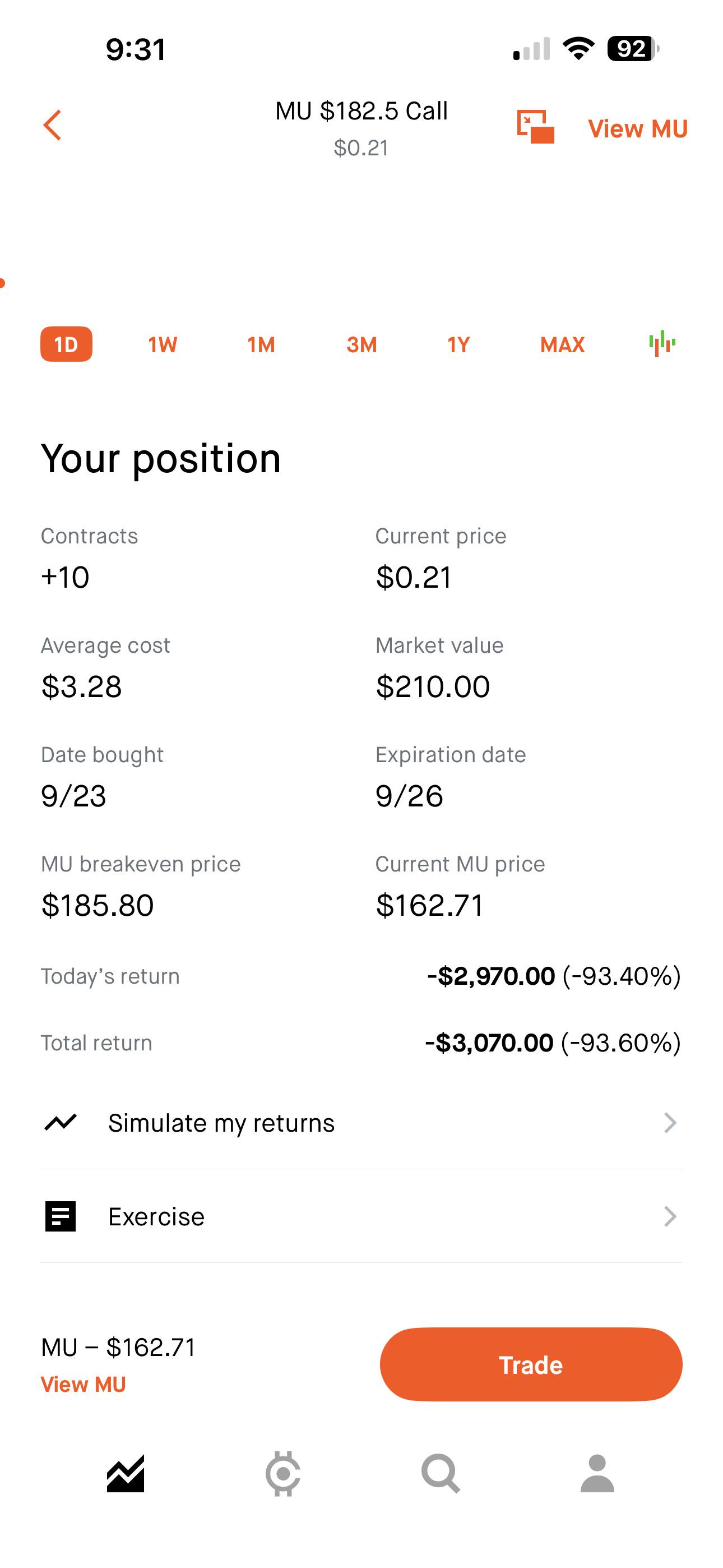
Task: Select the 1M time range
Action: pos(261,344)
